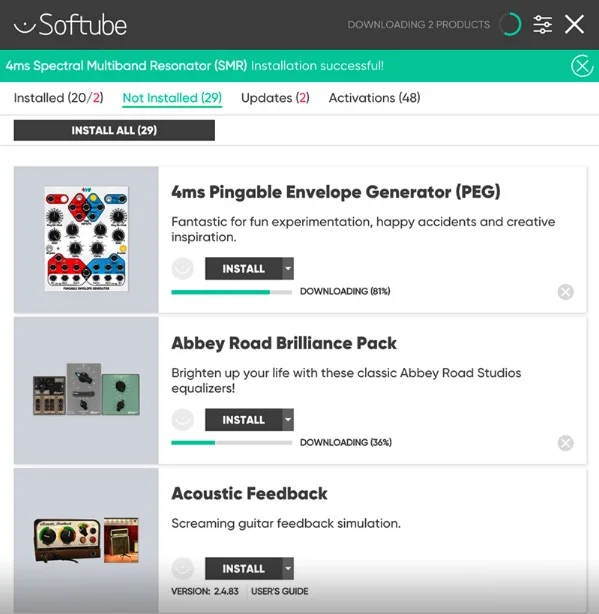
Task: Switch to the Installed tab
Action: pyautogui.click(x=59, y=98)
